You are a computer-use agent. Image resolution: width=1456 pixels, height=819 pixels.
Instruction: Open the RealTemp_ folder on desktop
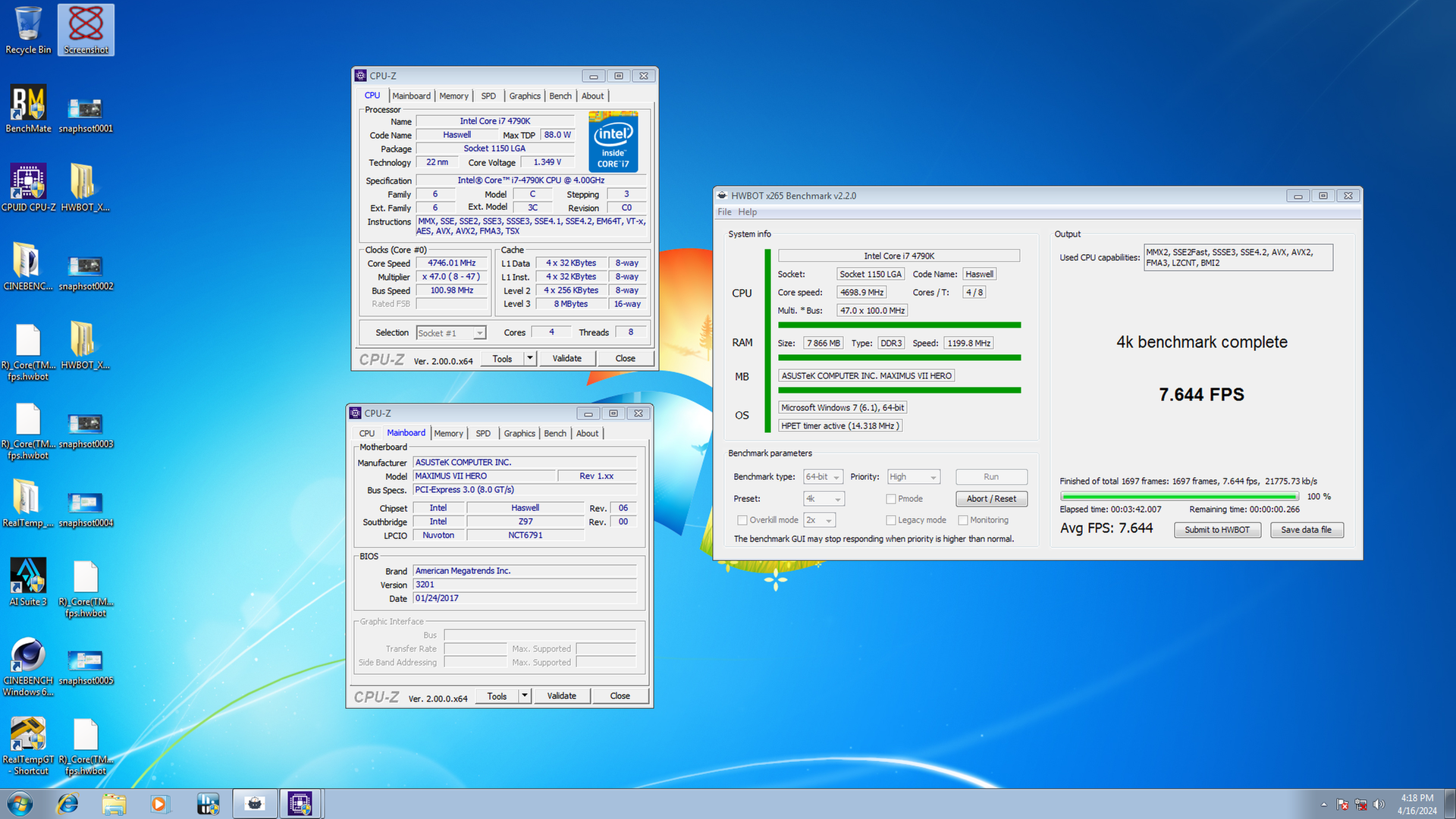pos(28,504)
